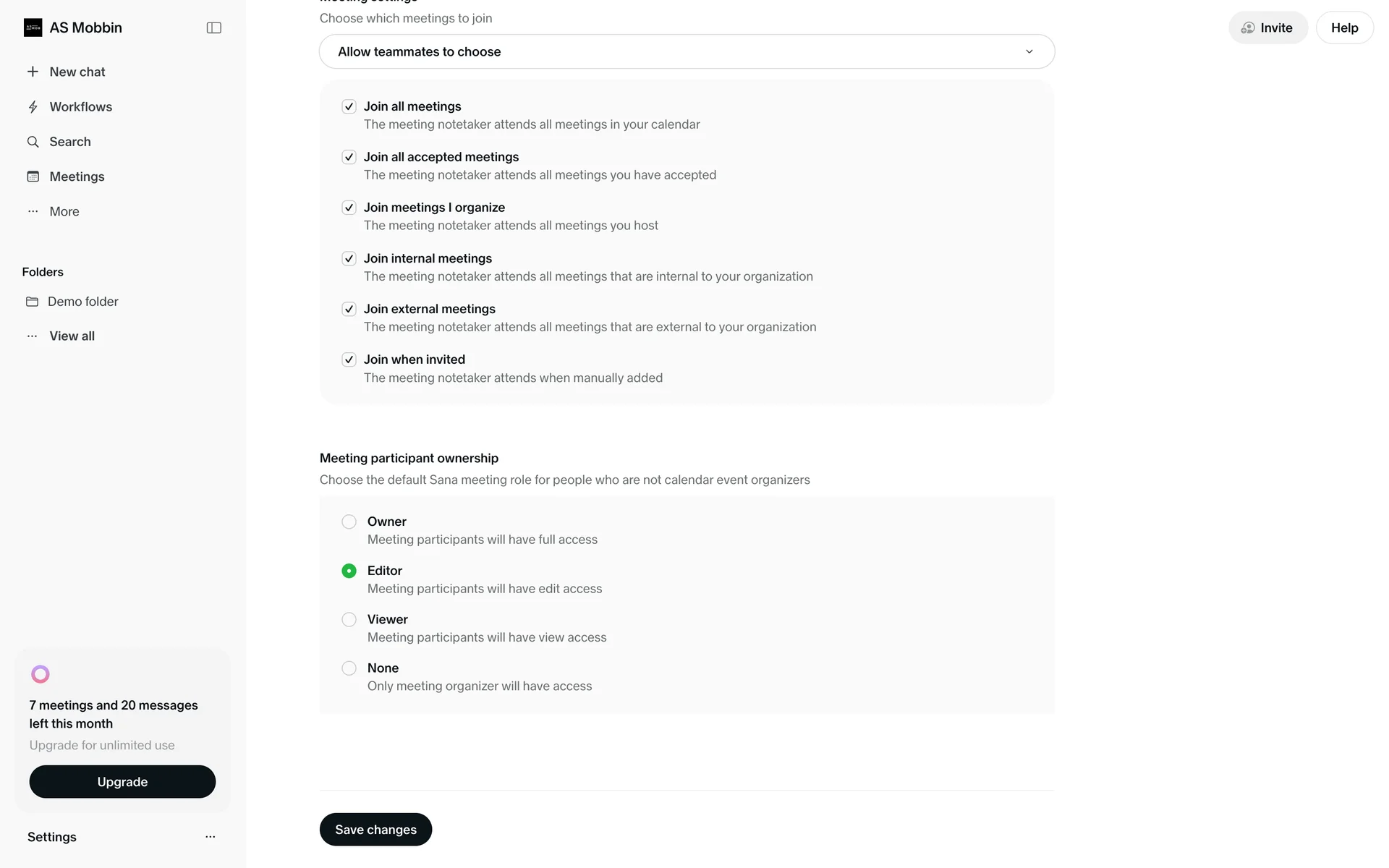The width and height of the screenshot is (1389, 868).
Task: Click the Save changes button
Action: click(x=375, y=829)
